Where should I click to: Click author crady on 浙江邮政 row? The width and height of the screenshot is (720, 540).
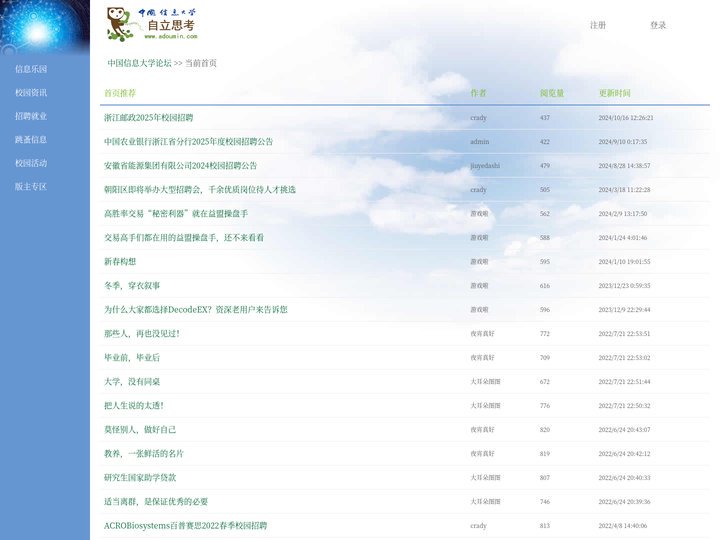click(x=478, y=118)
